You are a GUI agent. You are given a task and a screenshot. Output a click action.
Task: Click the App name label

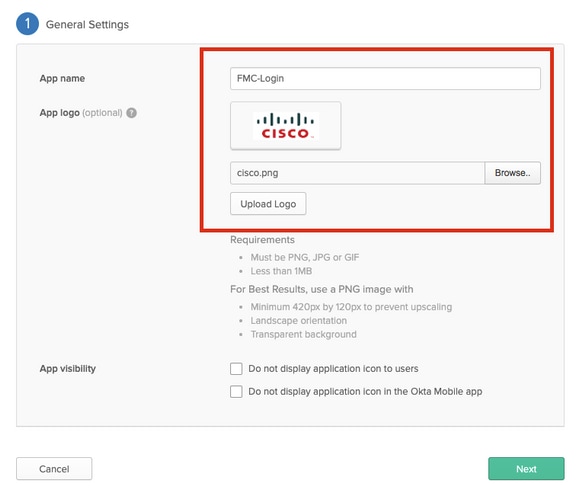point(62,78)
